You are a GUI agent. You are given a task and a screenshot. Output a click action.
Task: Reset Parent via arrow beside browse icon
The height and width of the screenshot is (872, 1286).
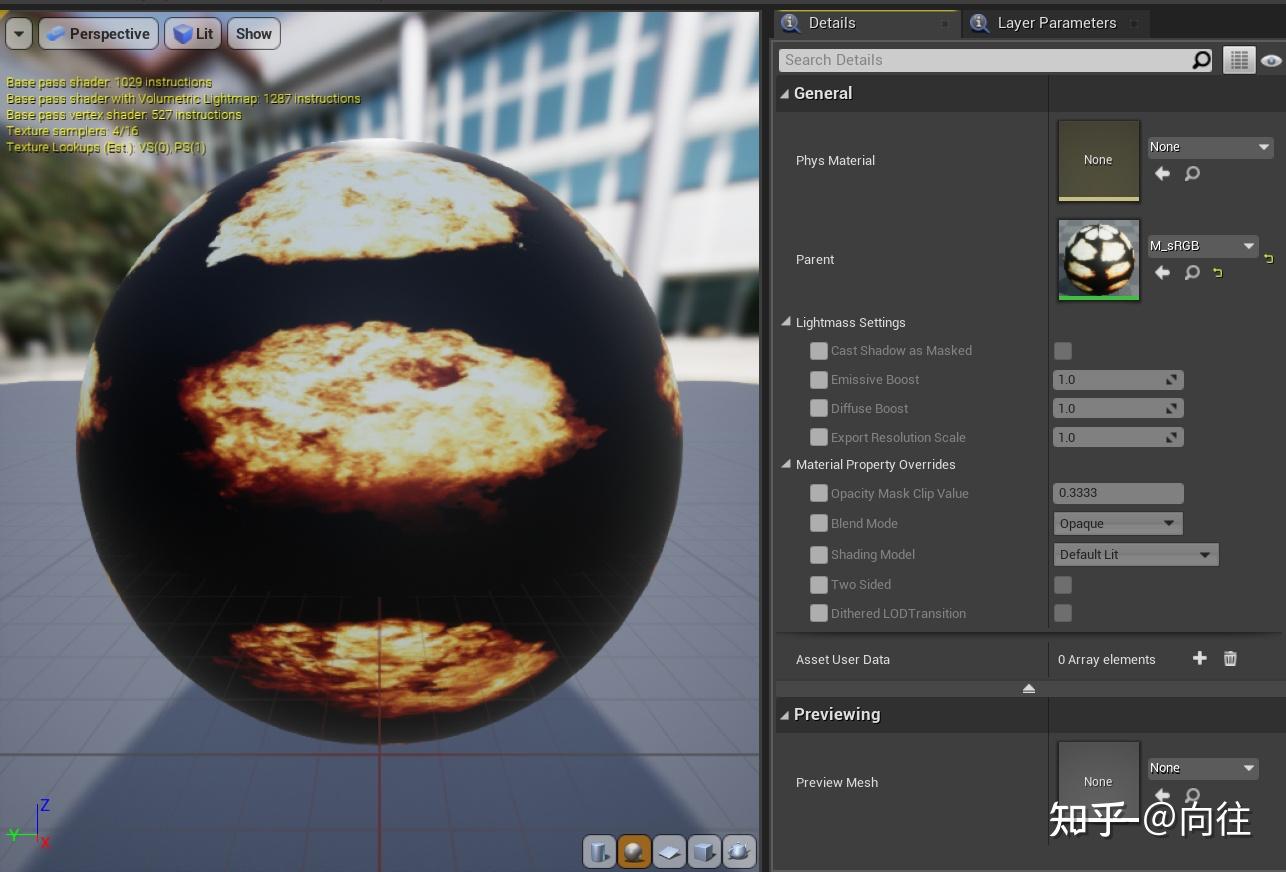(x=1217, y=272)
